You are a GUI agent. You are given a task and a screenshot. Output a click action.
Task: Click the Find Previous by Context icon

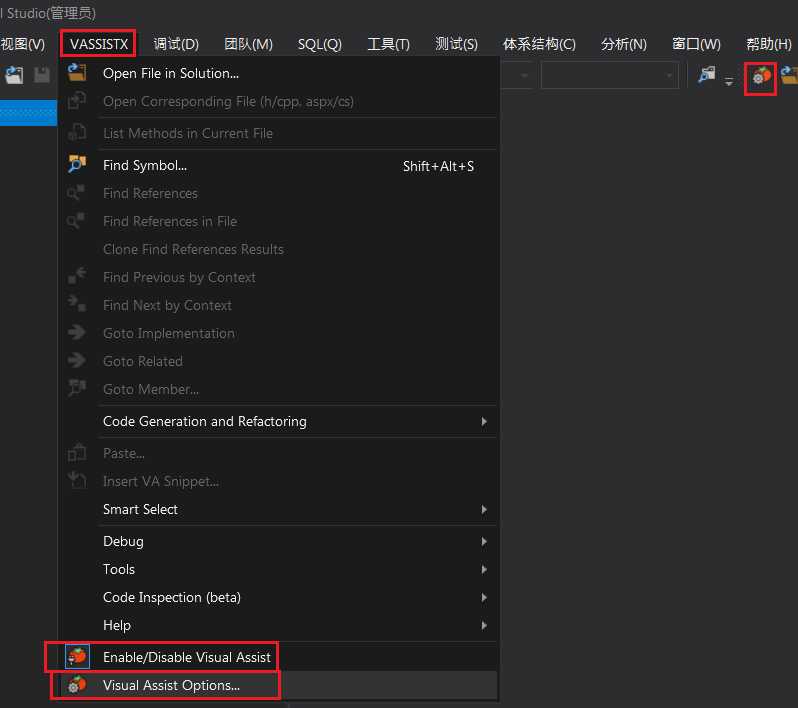pos(77,275)
